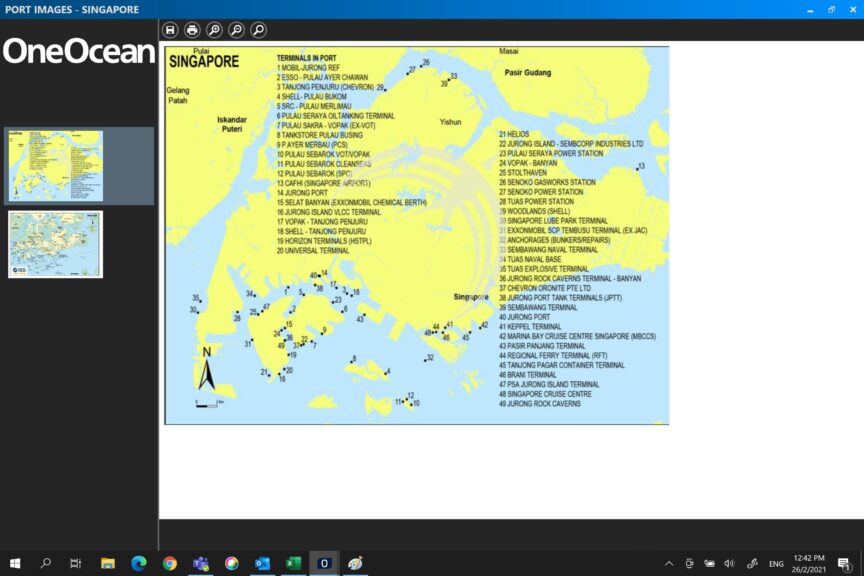Open the Meet Now tray icon
This screenshot has height=576, width=864.
[x=689, y=563]
